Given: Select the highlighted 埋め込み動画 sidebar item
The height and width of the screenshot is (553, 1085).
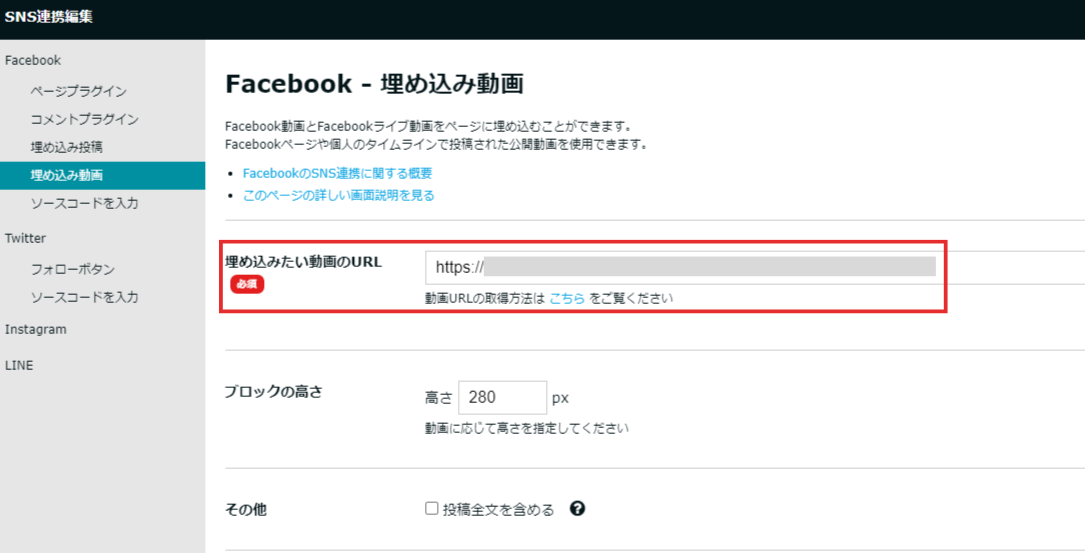Looking at the screenshot, I should [x=102, y=175].
